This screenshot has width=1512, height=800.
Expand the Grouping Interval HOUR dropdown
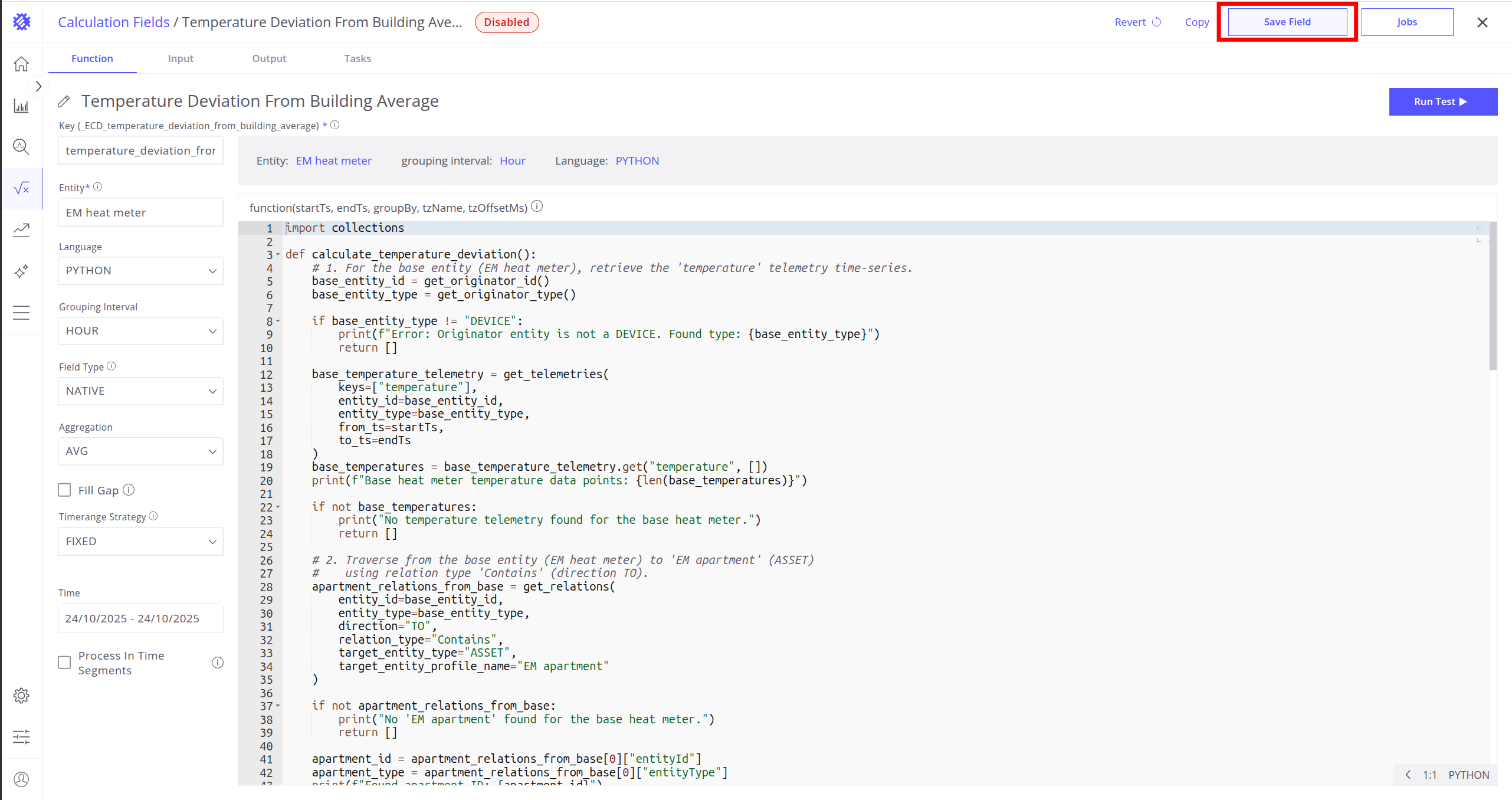tap(140, 331)
